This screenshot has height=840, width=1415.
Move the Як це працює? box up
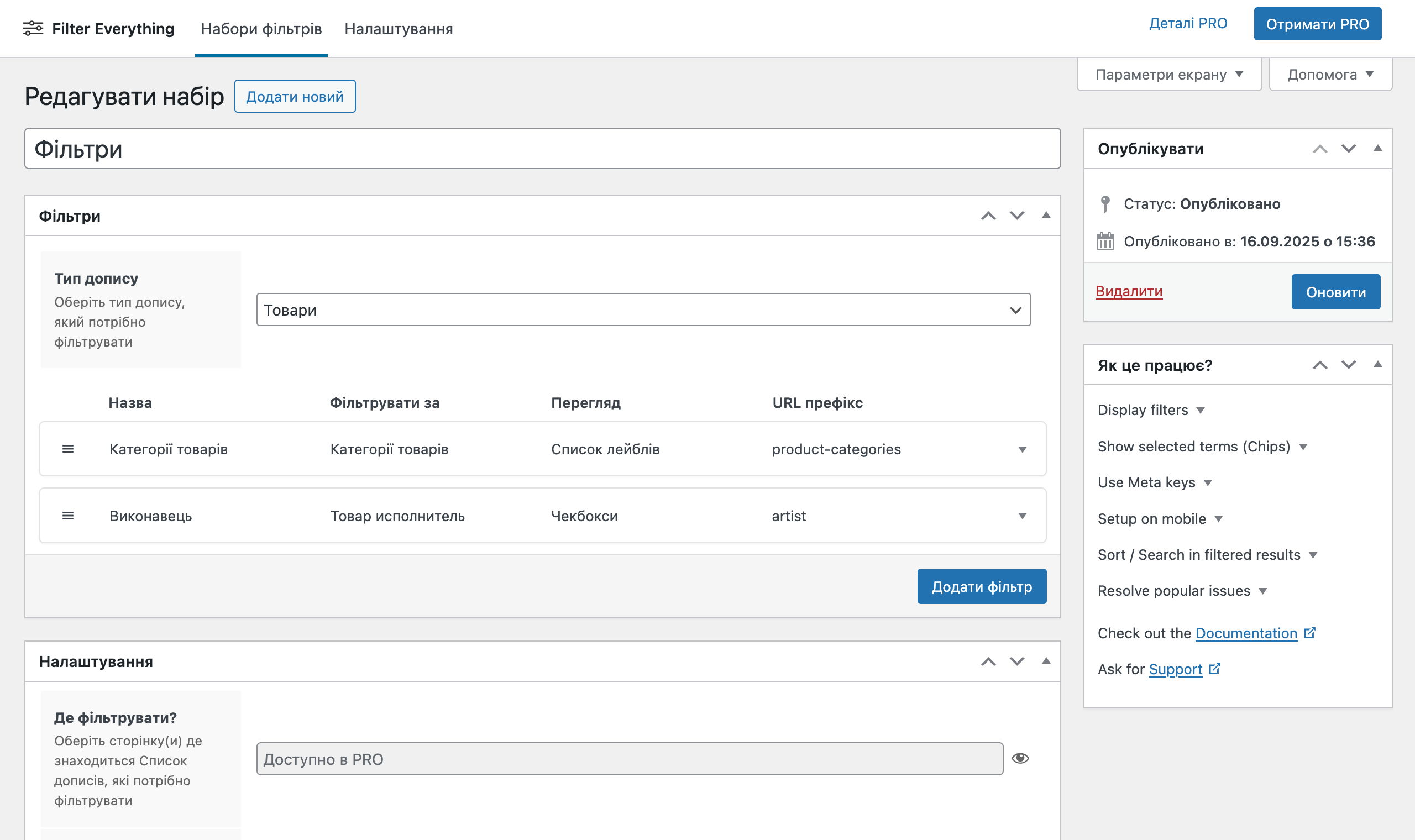point(1320,365)
